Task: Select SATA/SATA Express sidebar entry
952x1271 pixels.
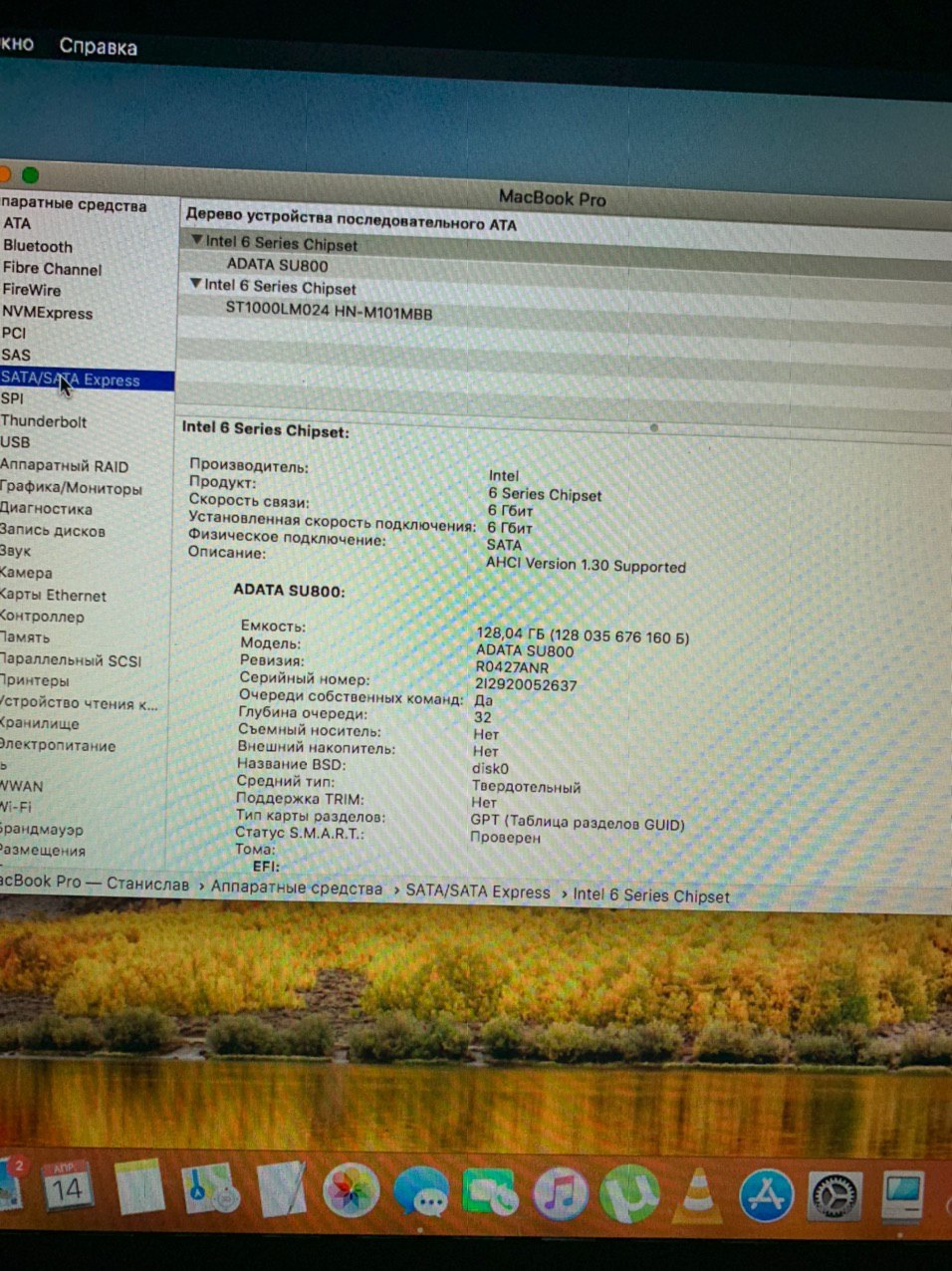Action: tap(87, 379)
